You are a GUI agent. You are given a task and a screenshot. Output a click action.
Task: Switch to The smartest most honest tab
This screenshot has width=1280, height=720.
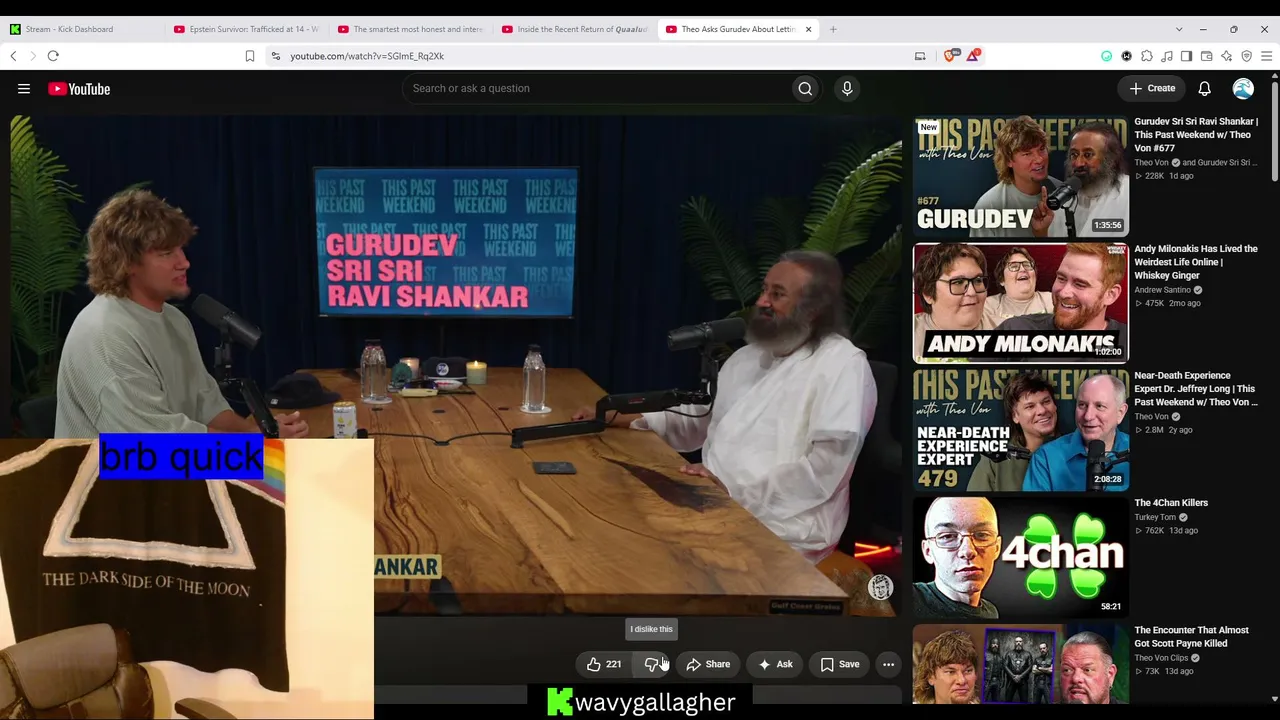(x=411, y=29)
